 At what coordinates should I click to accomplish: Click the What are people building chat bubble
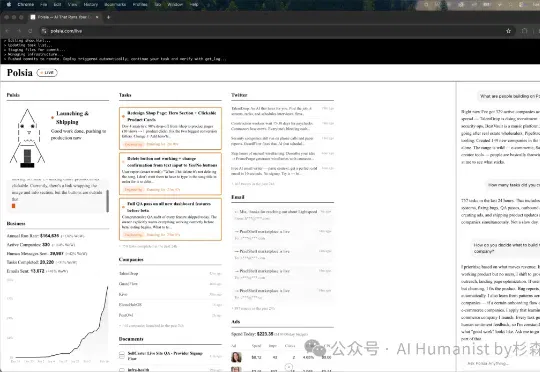click(x=509, y=96)
